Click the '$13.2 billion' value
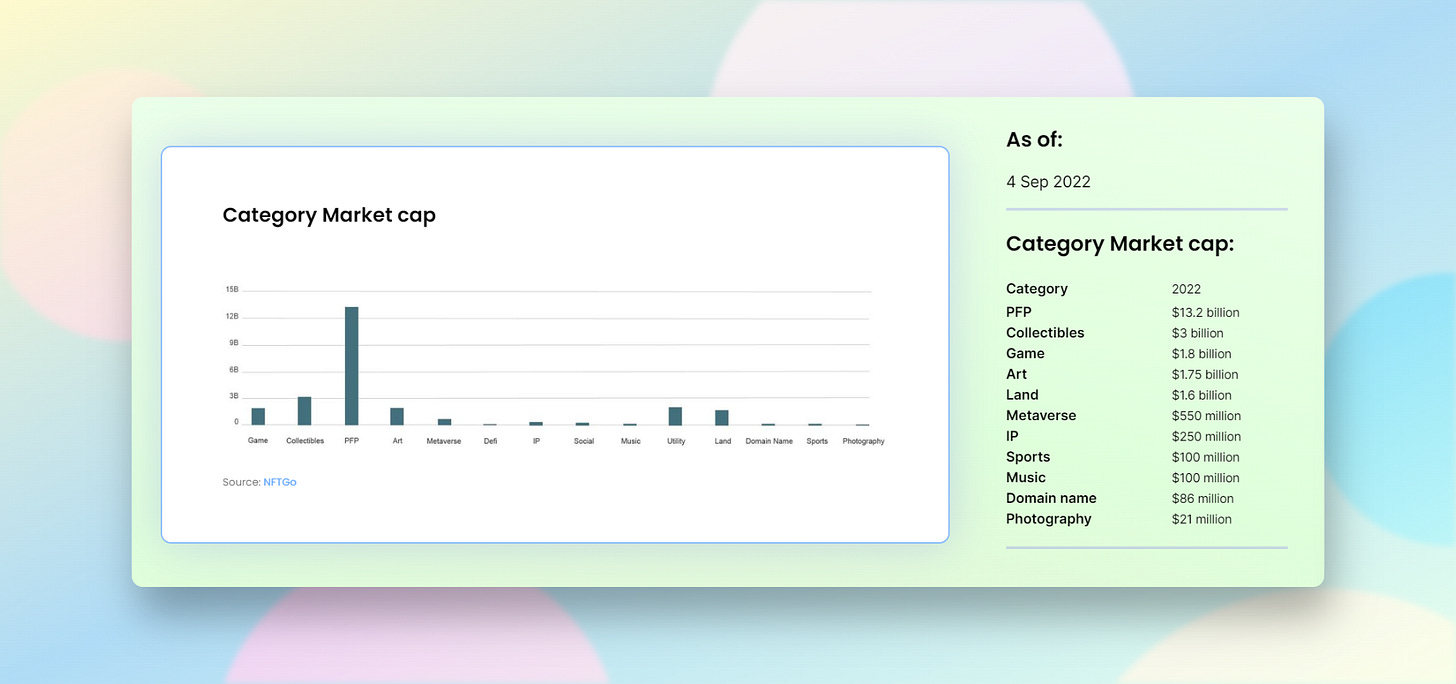This screenshot has height=684, width=1456. 1205,313
